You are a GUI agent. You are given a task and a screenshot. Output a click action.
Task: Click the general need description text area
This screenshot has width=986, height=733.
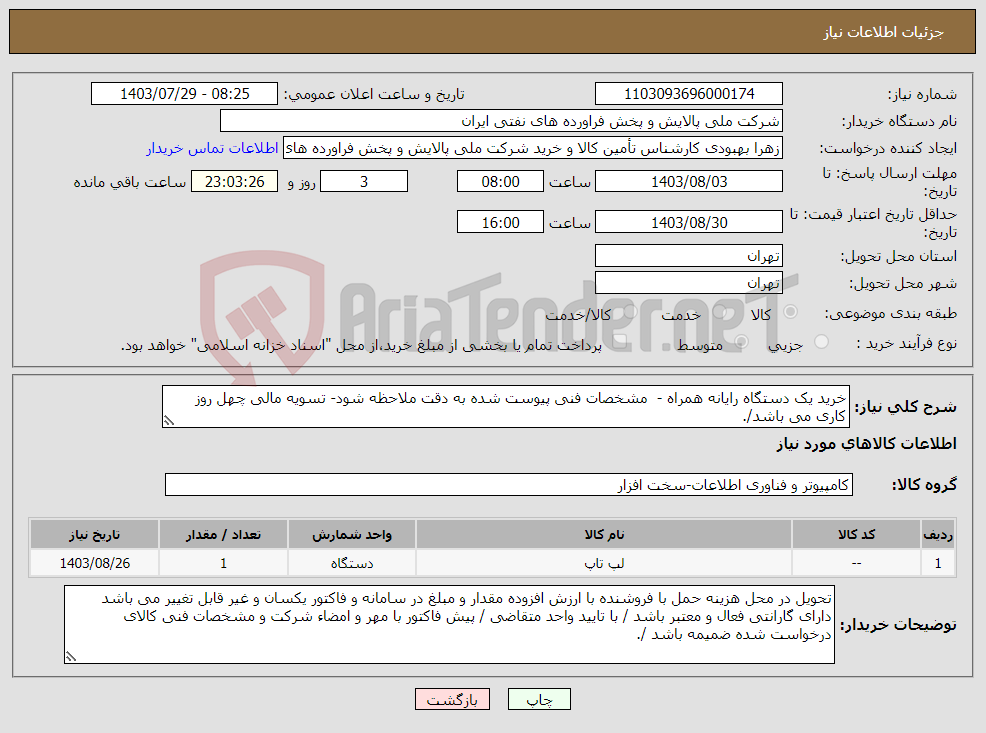tap(506, 407)
